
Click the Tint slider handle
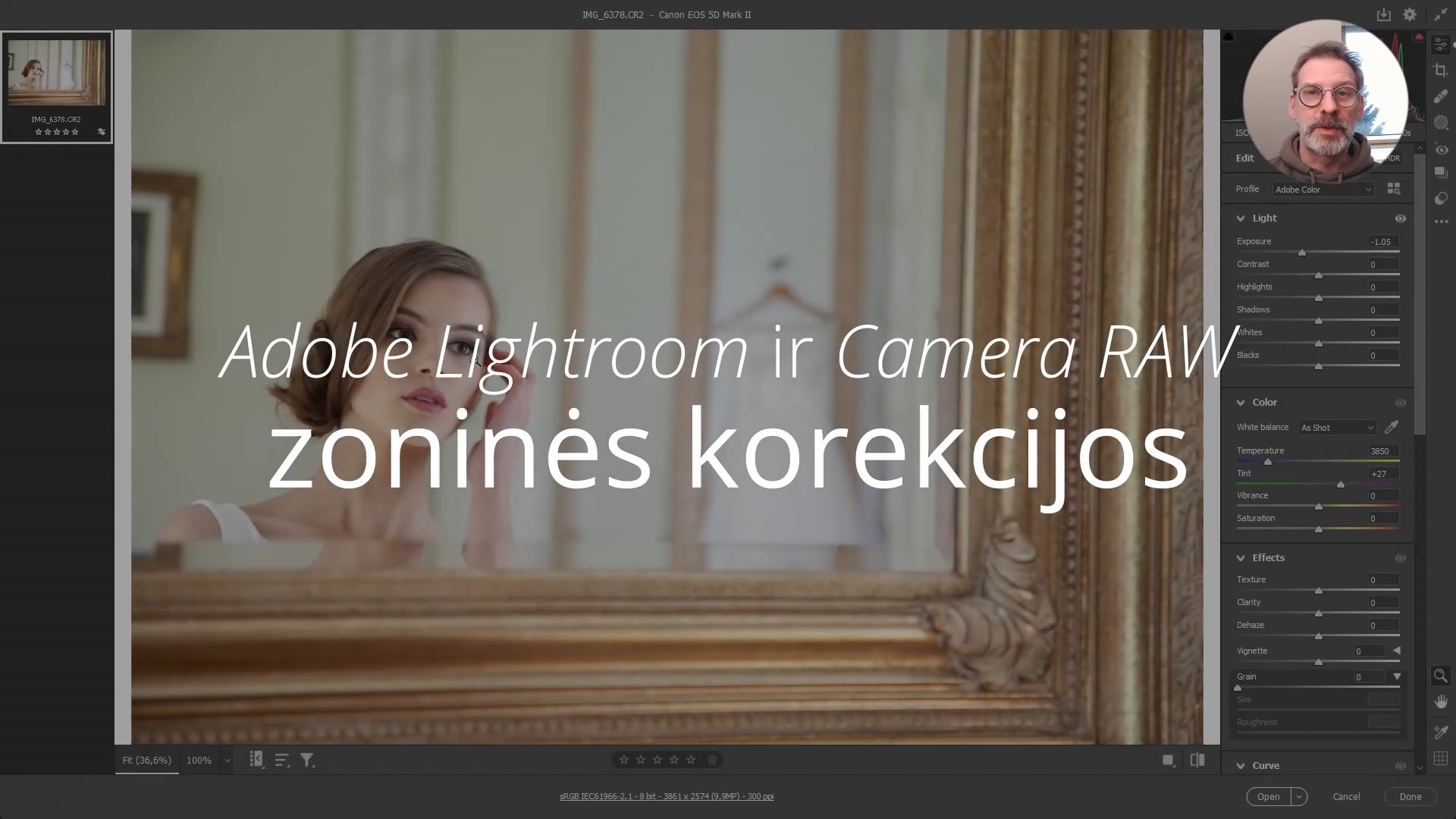click(x=1341, y=484)
